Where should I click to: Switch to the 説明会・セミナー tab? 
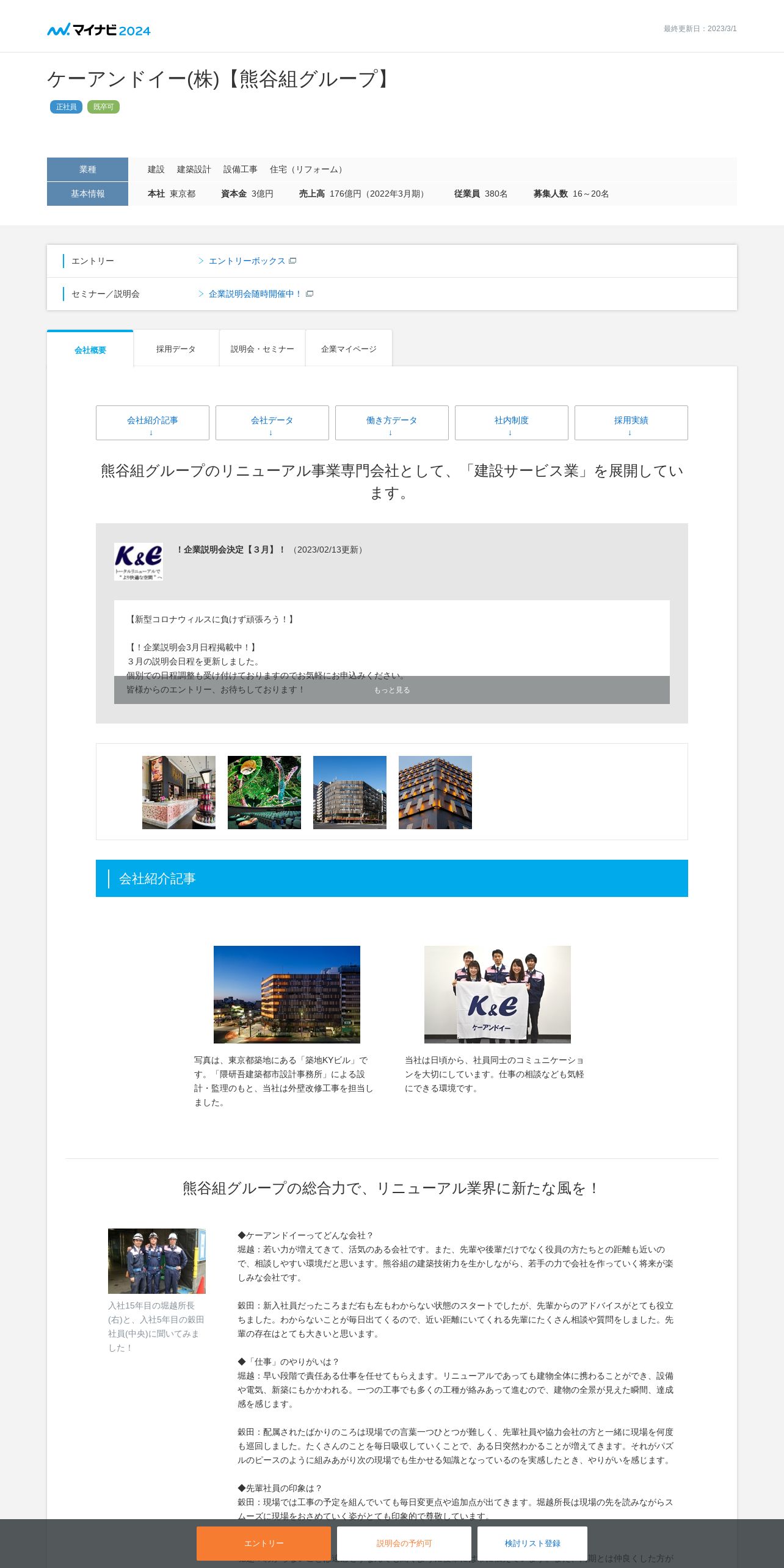(263, 349)
